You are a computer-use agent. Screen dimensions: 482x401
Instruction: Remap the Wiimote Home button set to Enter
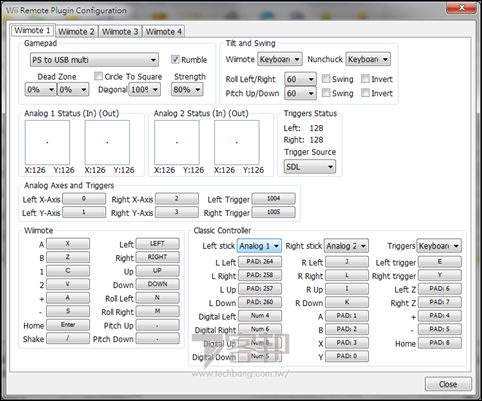[x=68, y=325]
